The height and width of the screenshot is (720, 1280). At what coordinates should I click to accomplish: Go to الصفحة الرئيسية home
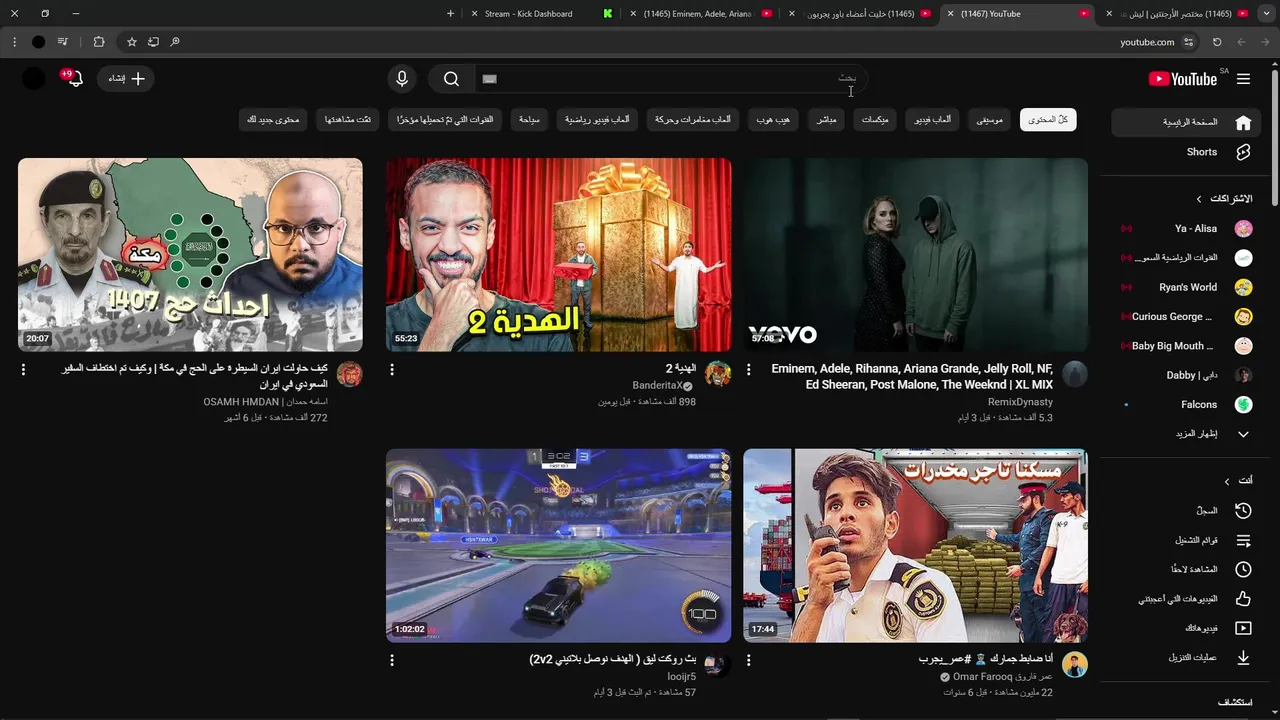coord(1186,122)
